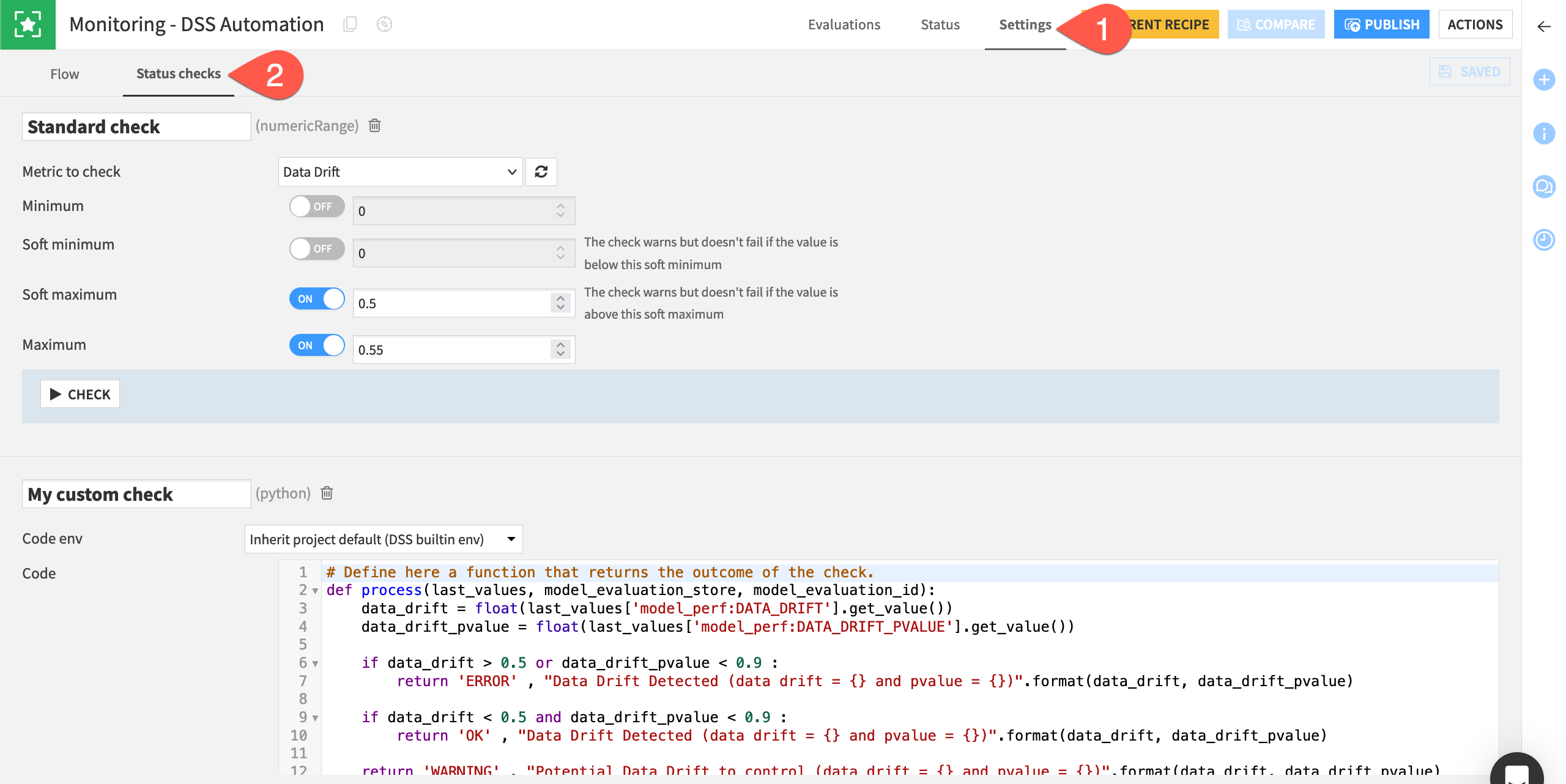Copy the store name with the clipboard icon
Viewport: 1566px width, 784px height.
350,24
